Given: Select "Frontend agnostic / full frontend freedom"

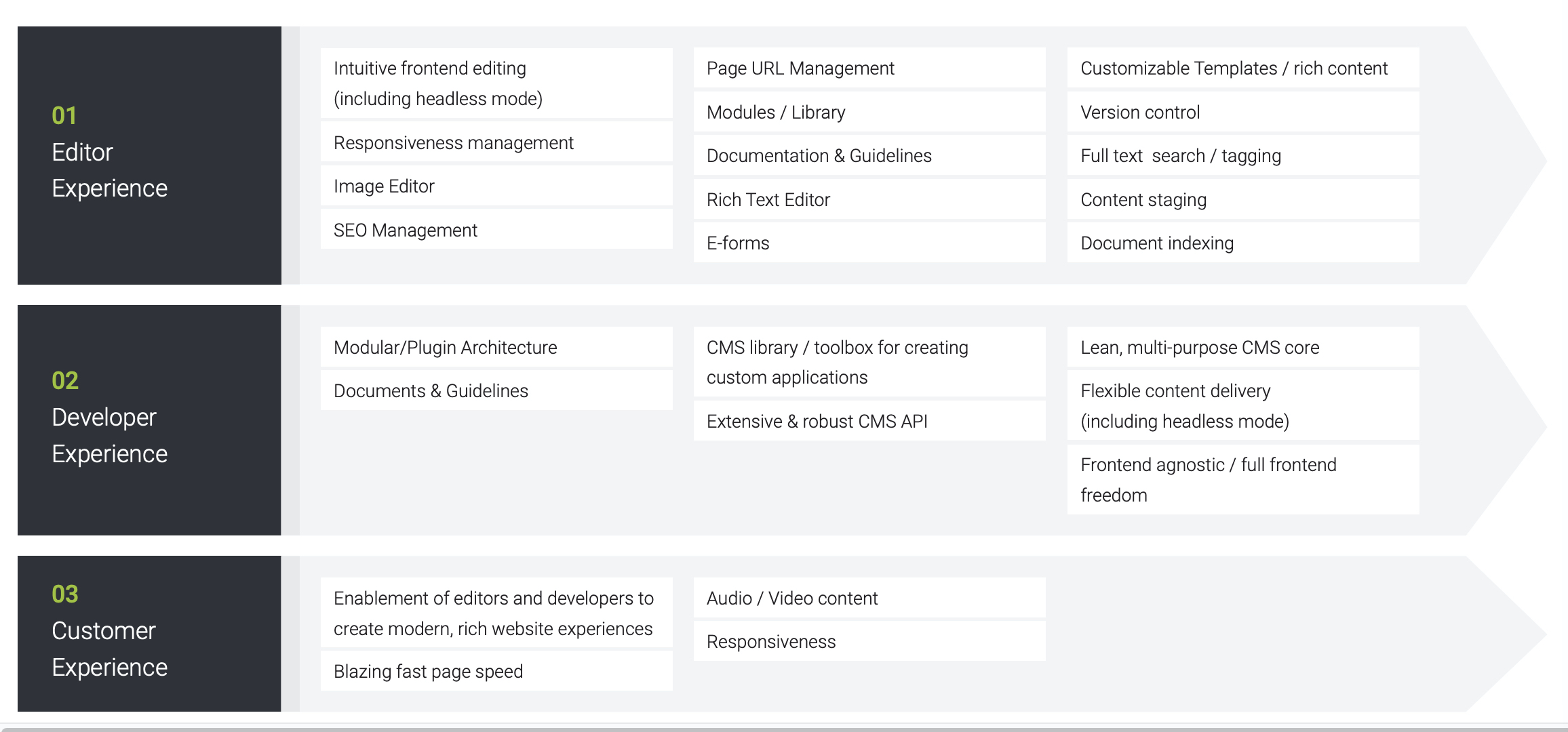Looking at the screenshot, I should pyautogui.click(x=1243, y=479).
